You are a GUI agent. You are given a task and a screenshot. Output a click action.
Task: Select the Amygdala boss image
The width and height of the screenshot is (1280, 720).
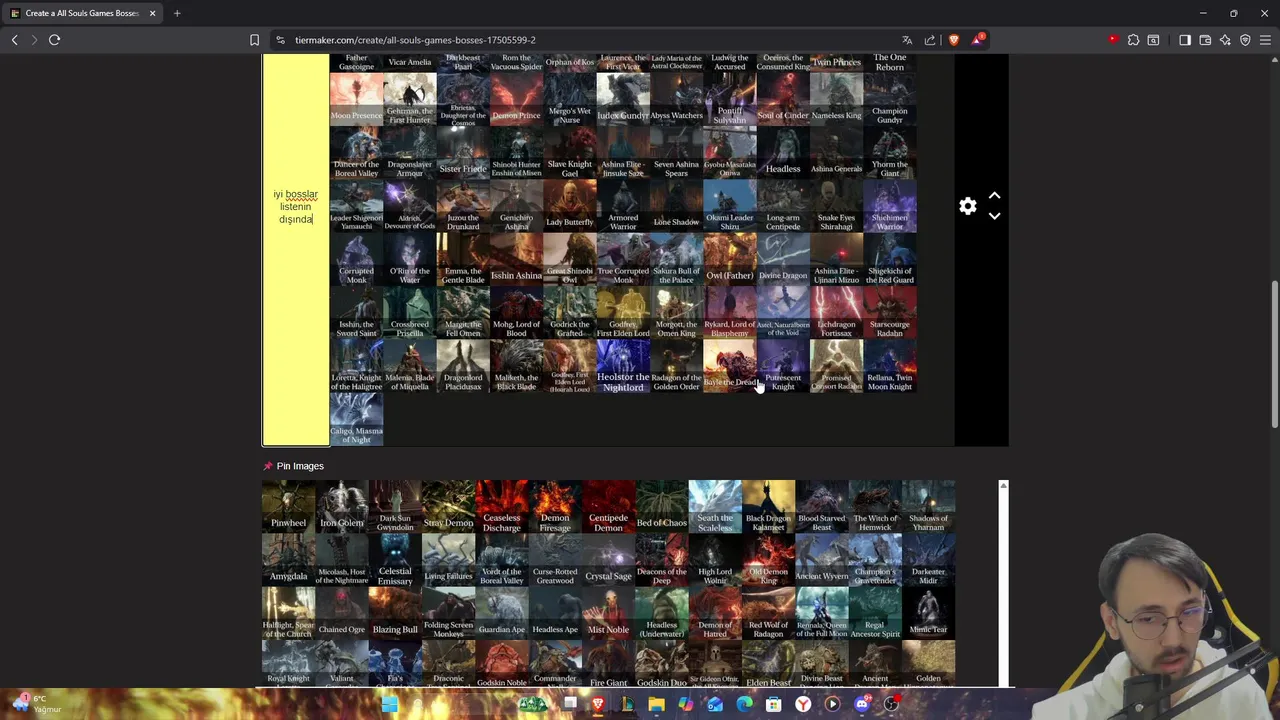[x=288, y=560]
